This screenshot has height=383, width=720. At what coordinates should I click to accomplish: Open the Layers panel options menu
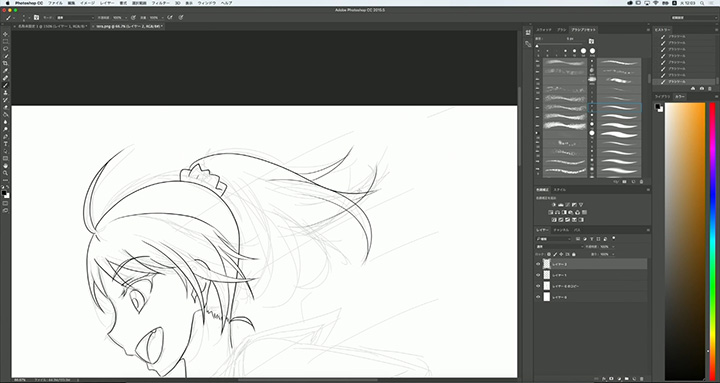pyautogui.click(x=648, y=230)
